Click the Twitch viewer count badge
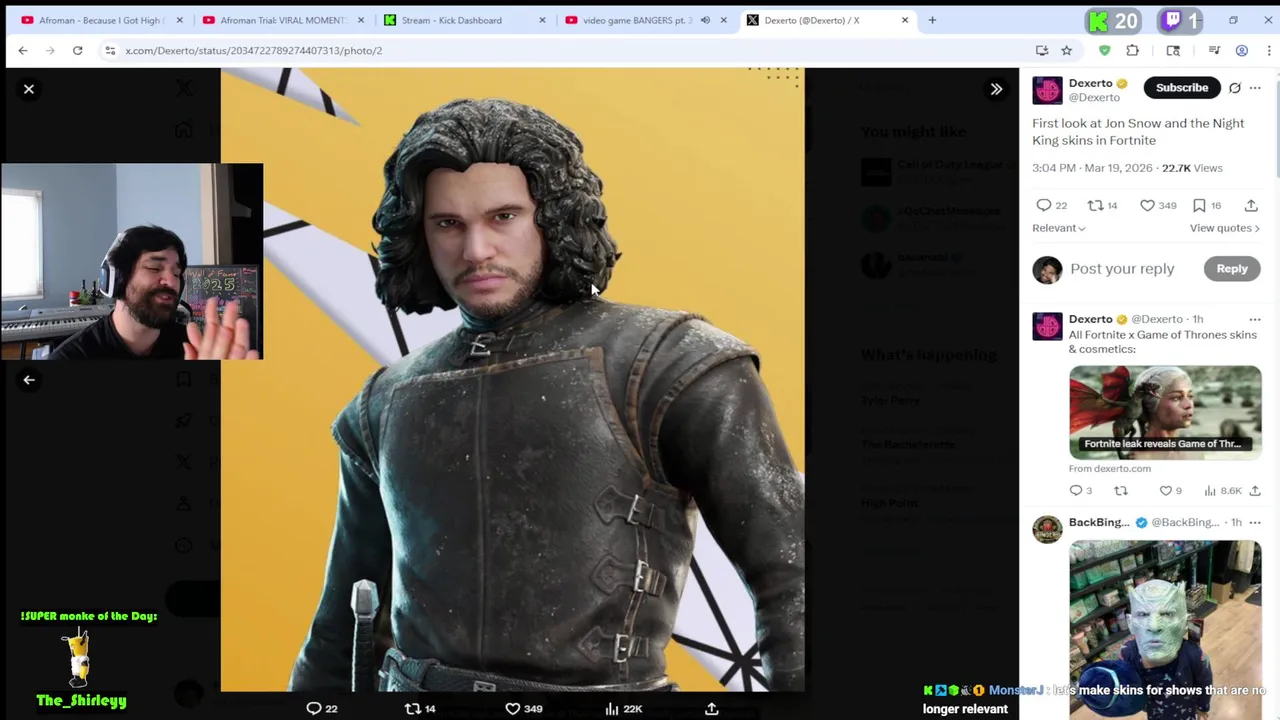 1182,20
